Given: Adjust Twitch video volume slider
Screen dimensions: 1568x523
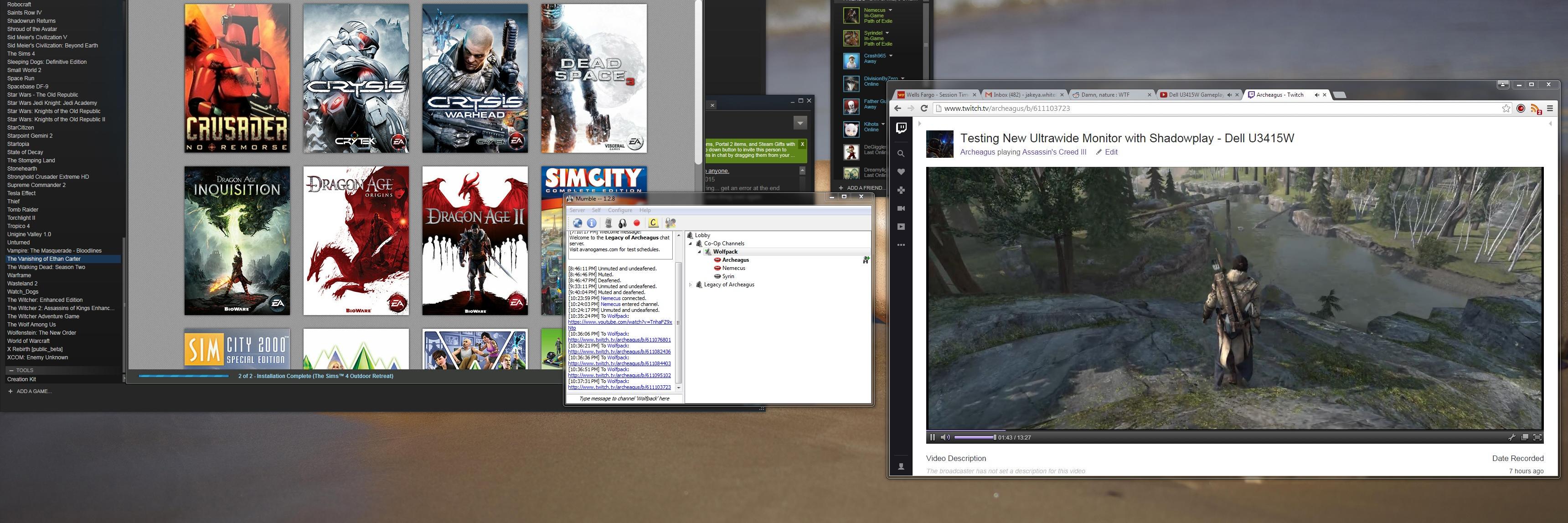Looking at the screenshot, I should pos(975,437).
